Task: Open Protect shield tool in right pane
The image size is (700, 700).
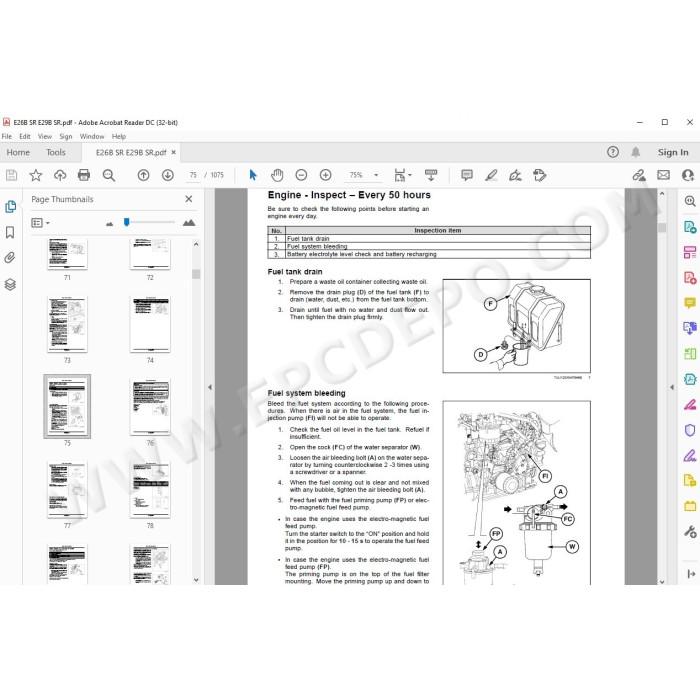Action: (x=690, y=430)
